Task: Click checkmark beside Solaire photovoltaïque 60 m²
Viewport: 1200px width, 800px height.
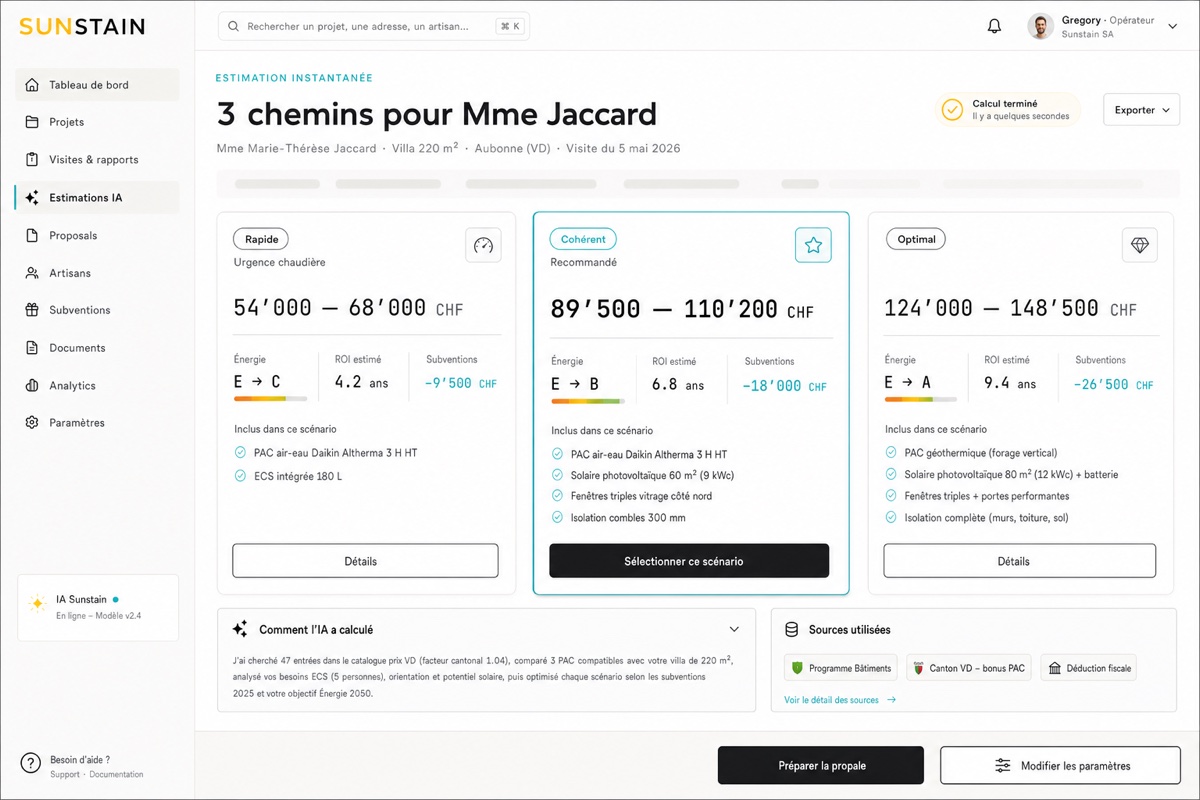Action: (557, 476)
